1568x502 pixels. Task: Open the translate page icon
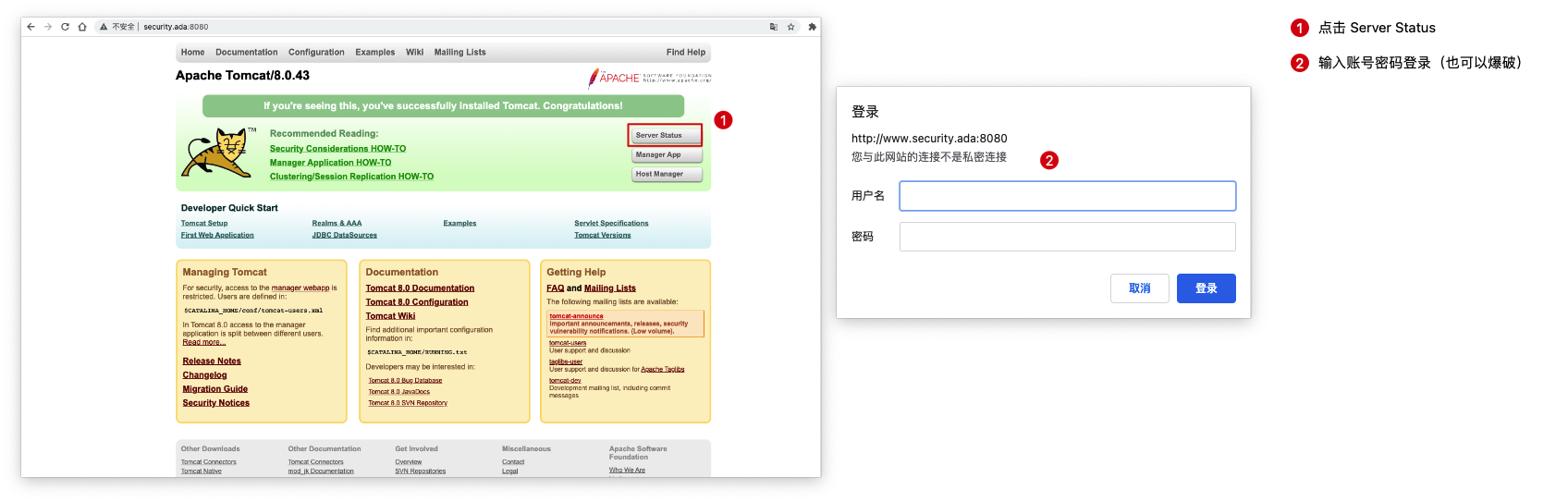point(774,27)
